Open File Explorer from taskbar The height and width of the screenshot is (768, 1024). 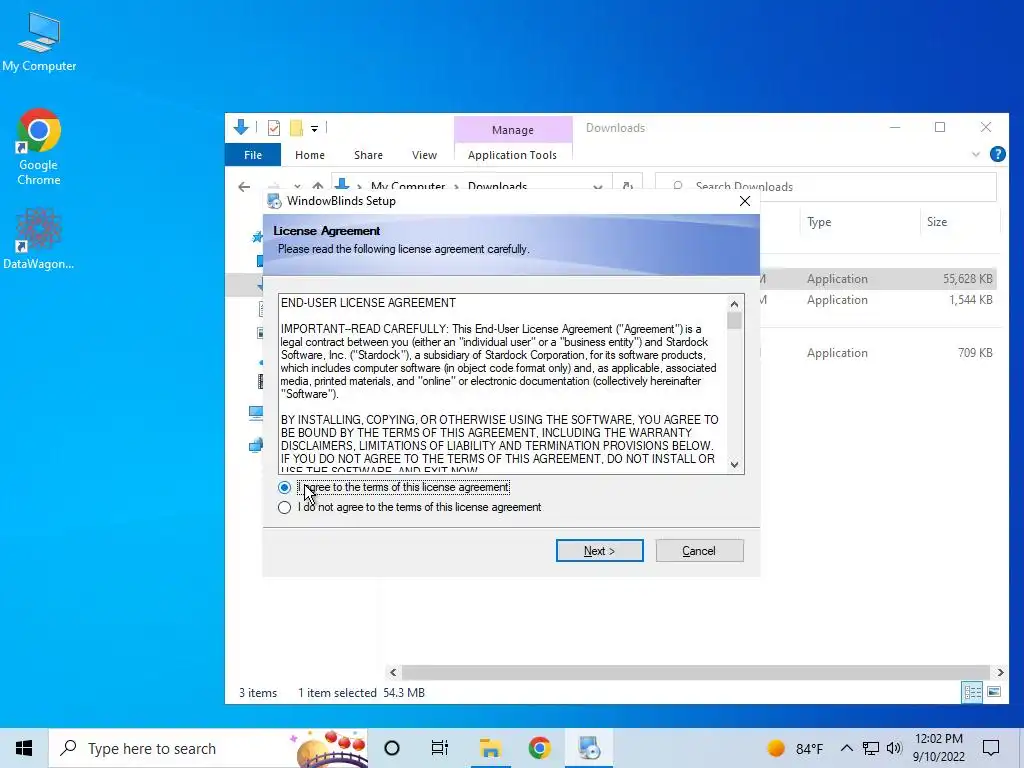click(490, 748)
